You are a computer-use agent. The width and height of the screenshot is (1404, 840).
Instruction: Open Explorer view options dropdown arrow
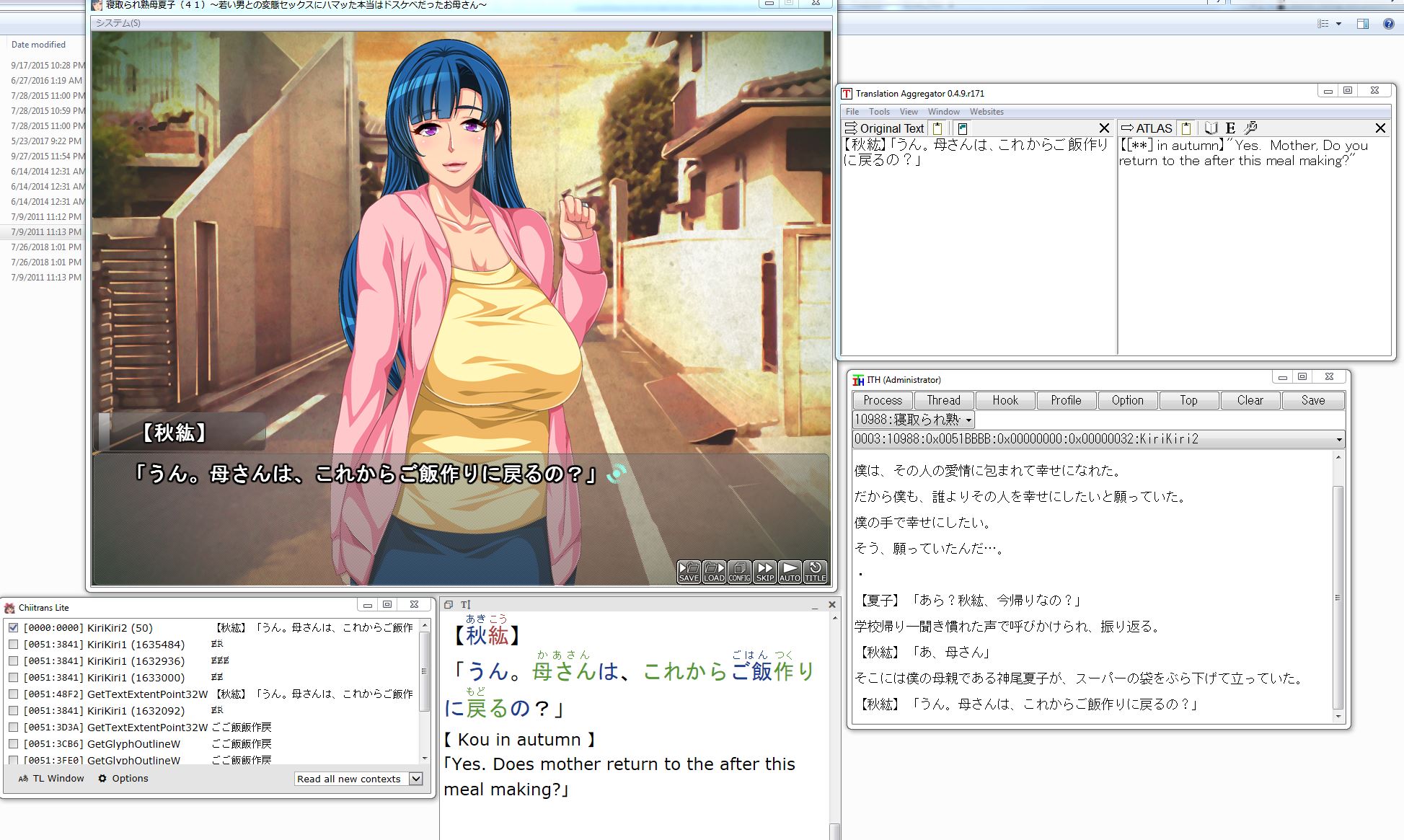[1338, 24]
